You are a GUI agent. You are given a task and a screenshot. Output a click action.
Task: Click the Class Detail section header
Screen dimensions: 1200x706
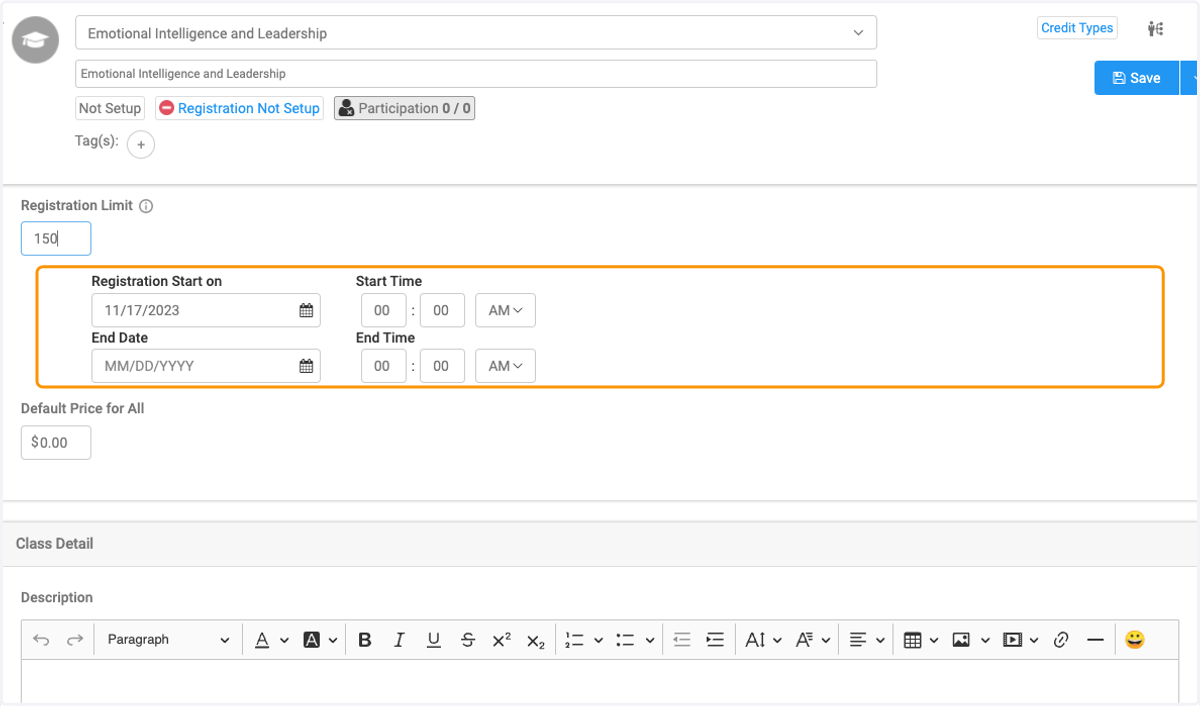point(599,544)
